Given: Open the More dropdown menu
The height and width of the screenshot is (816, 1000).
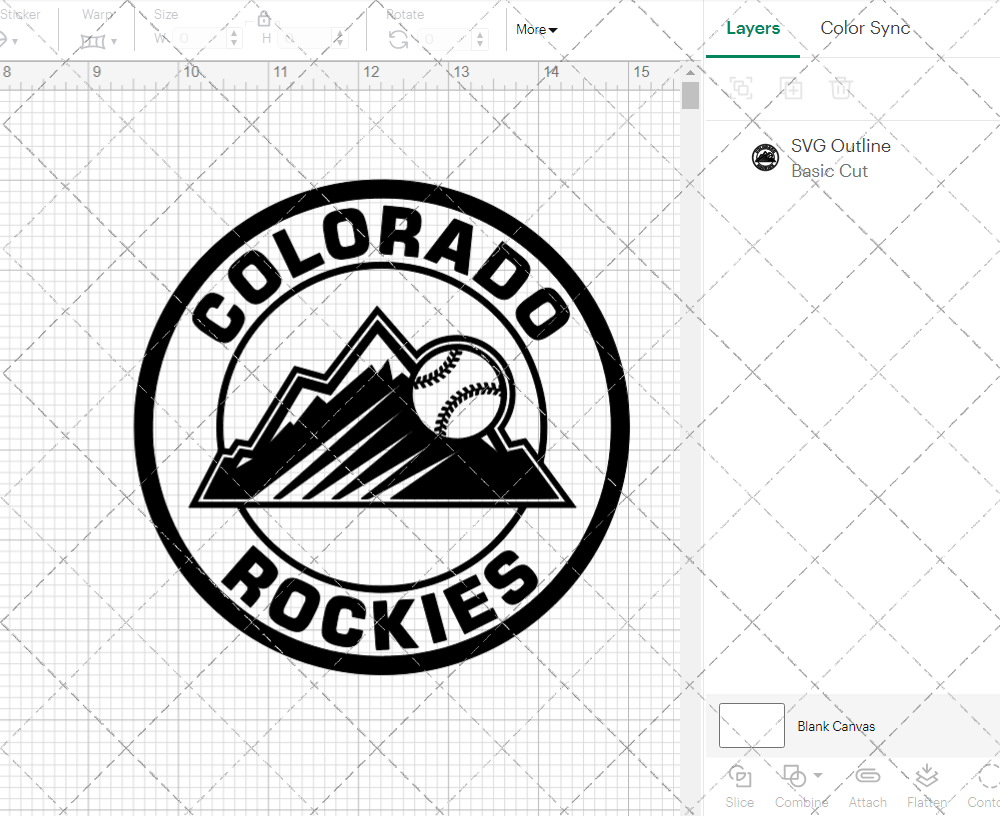Looking at the screenshot, I should pyautogui.click(x=536, y=29).
